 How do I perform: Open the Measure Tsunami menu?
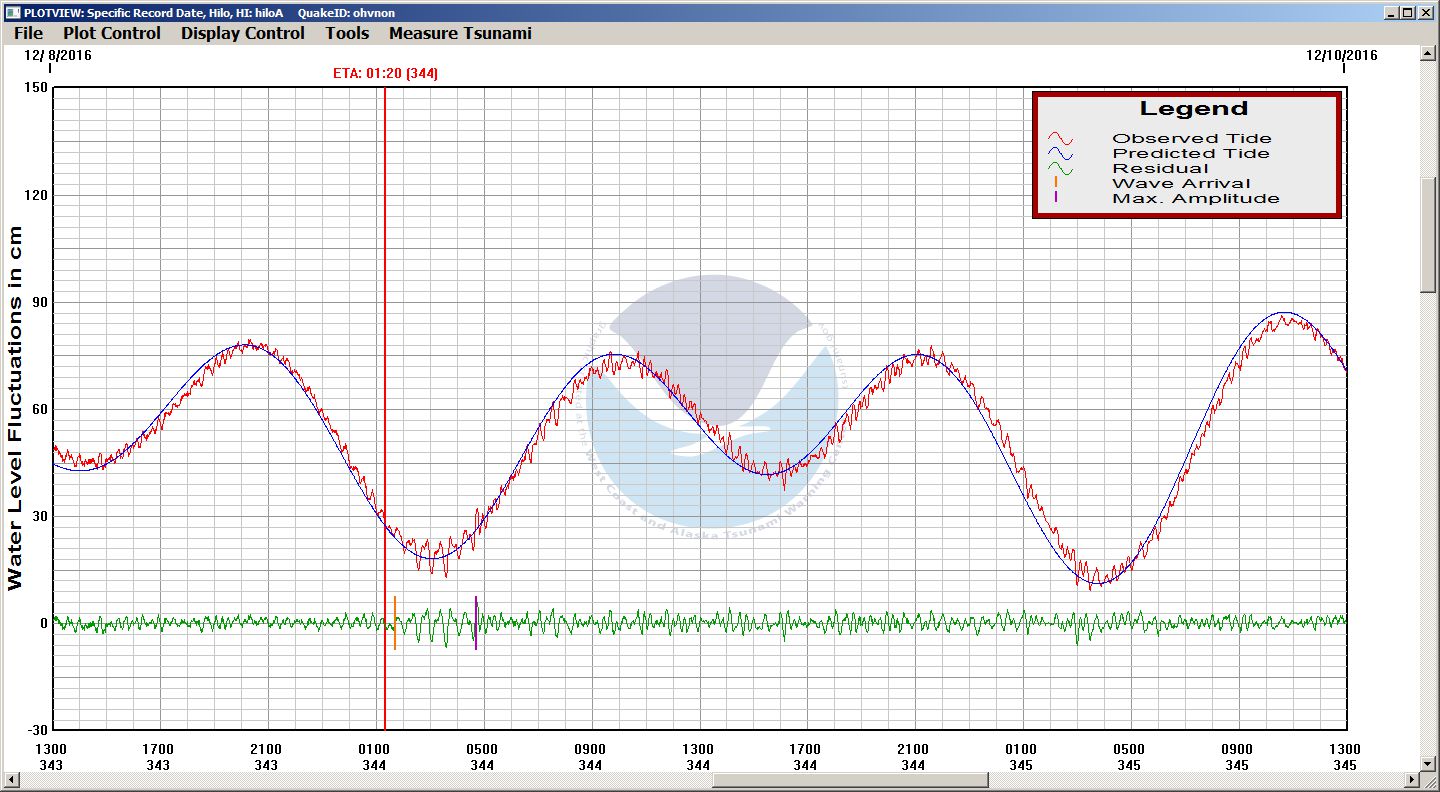tap(460, 33)
